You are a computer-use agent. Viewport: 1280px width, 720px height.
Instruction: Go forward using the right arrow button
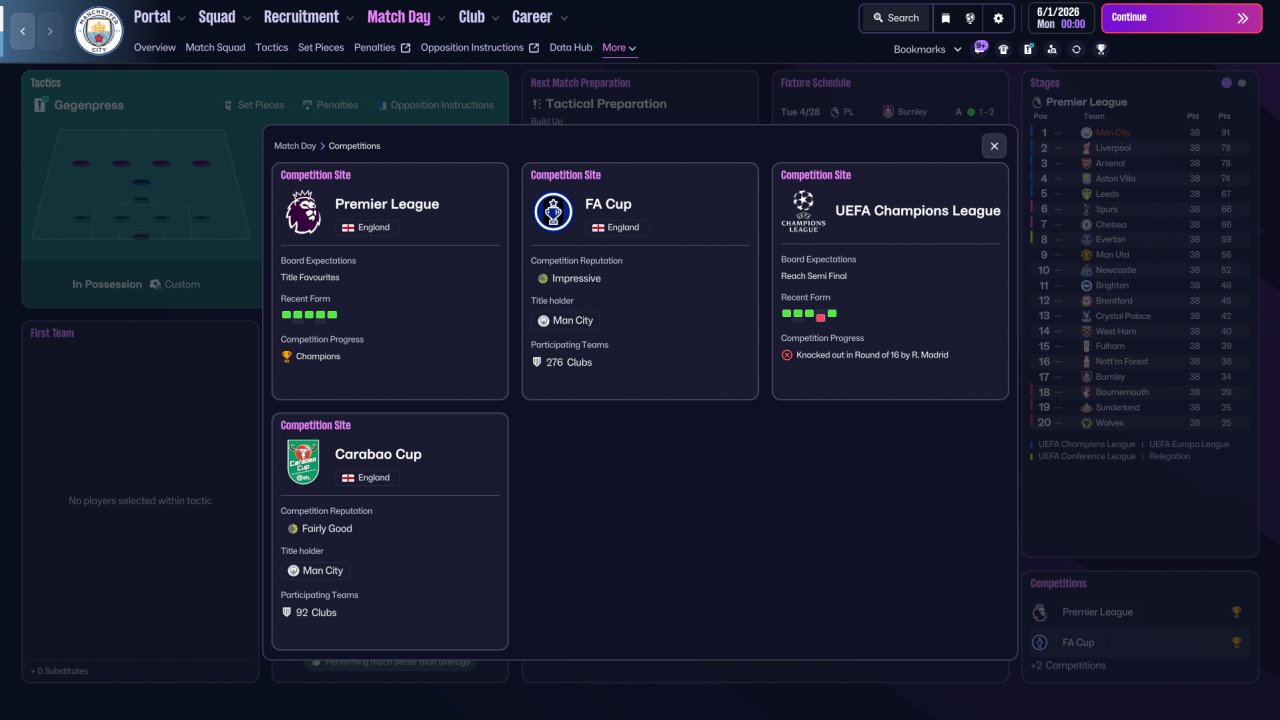tap(50, 32)
